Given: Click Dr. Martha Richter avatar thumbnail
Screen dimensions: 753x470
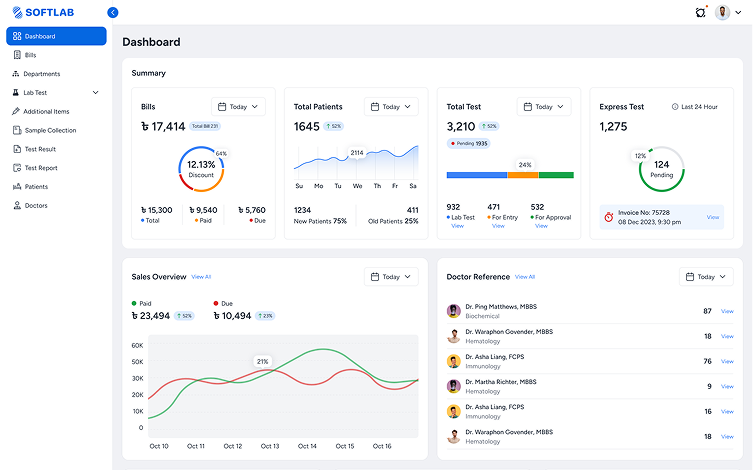Looking at the screenshot, I should [453, 386].
